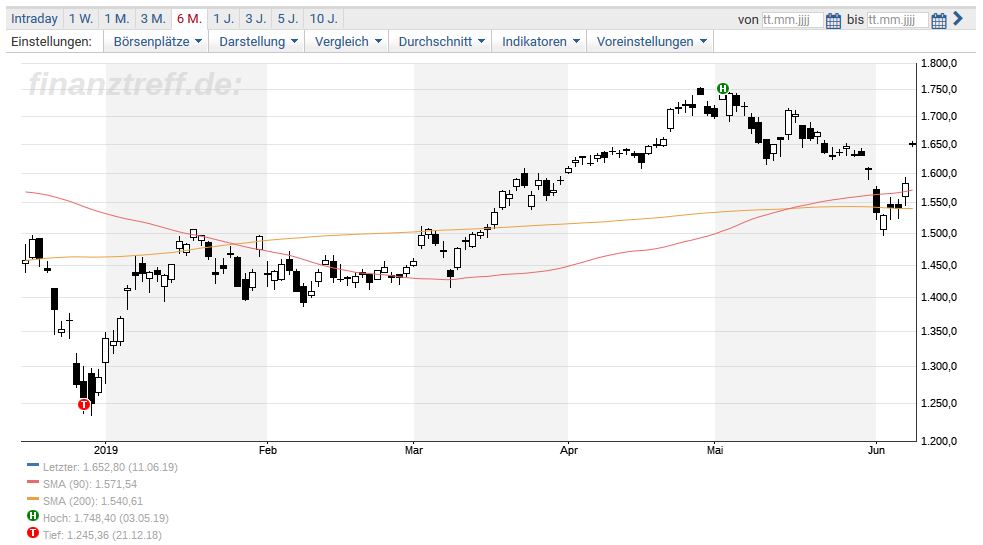Click the blue Letzter color line in legend
Image resolution: width=983 pixels, height=545 pixels.
(33, 465)
